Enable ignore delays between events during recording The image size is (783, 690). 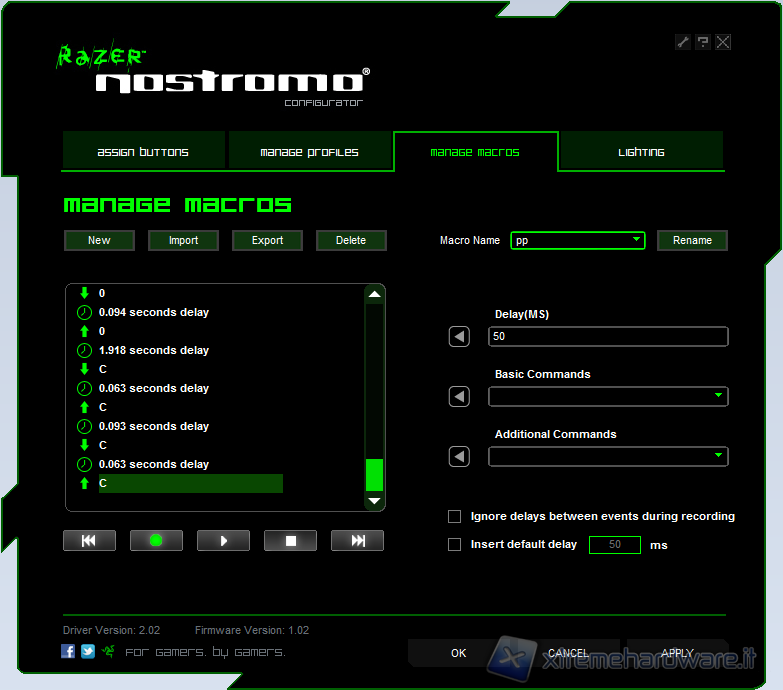coord(455,517)
